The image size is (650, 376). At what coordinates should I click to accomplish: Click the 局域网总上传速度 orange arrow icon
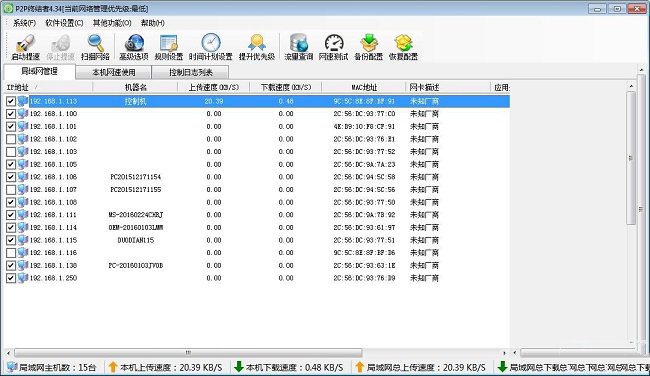(359, 367)
